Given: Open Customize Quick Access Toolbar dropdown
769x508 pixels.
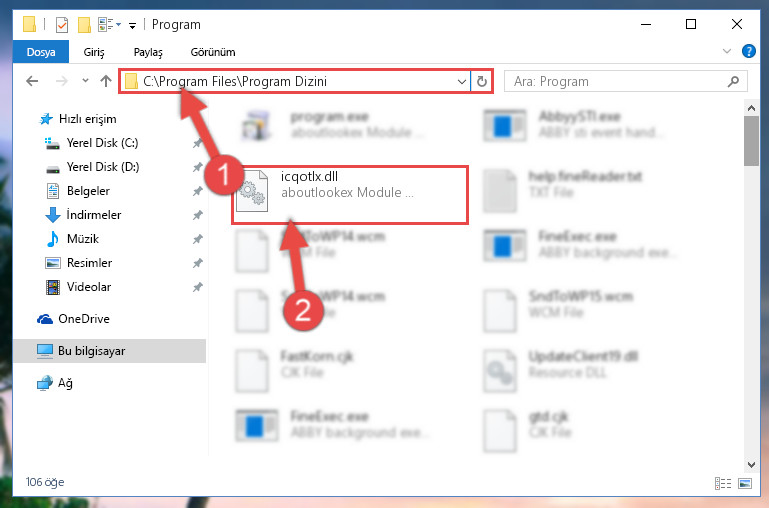Looking at the screenshot, I should click(x=132, y=25).
